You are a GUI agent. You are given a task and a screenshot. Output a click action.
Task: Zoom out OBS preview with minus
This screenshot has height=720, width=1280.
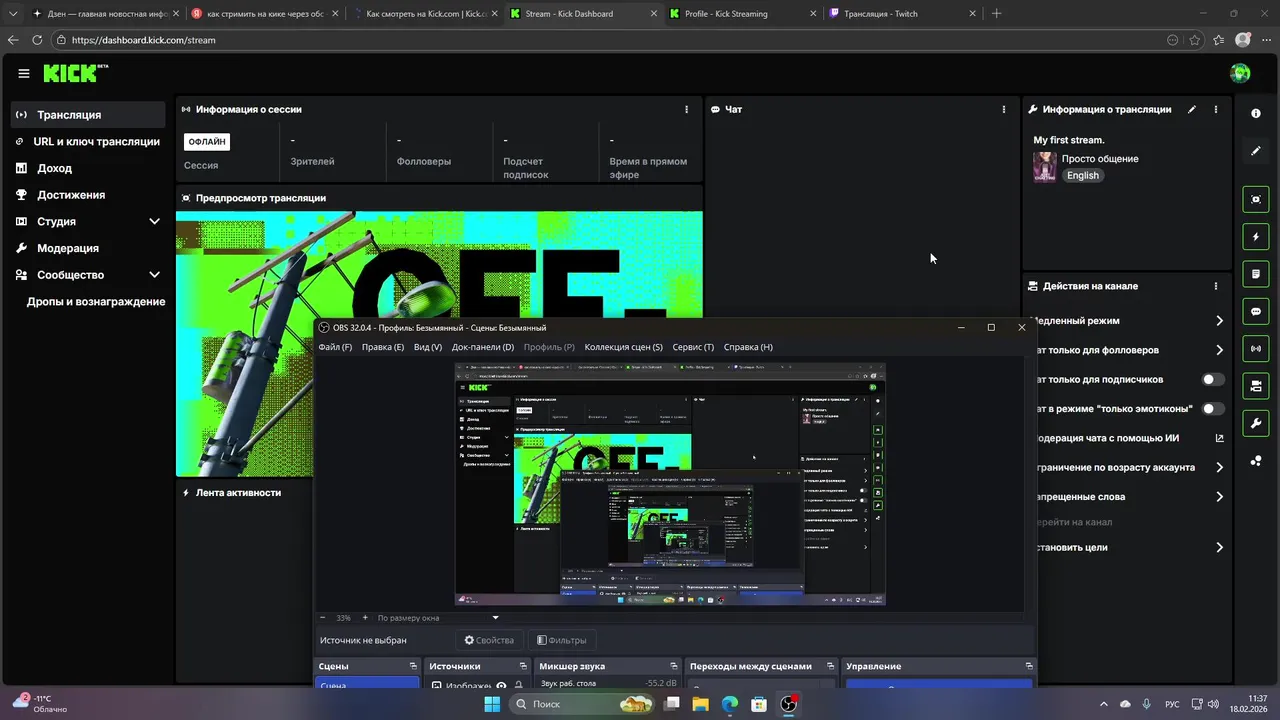coord(322,618)
